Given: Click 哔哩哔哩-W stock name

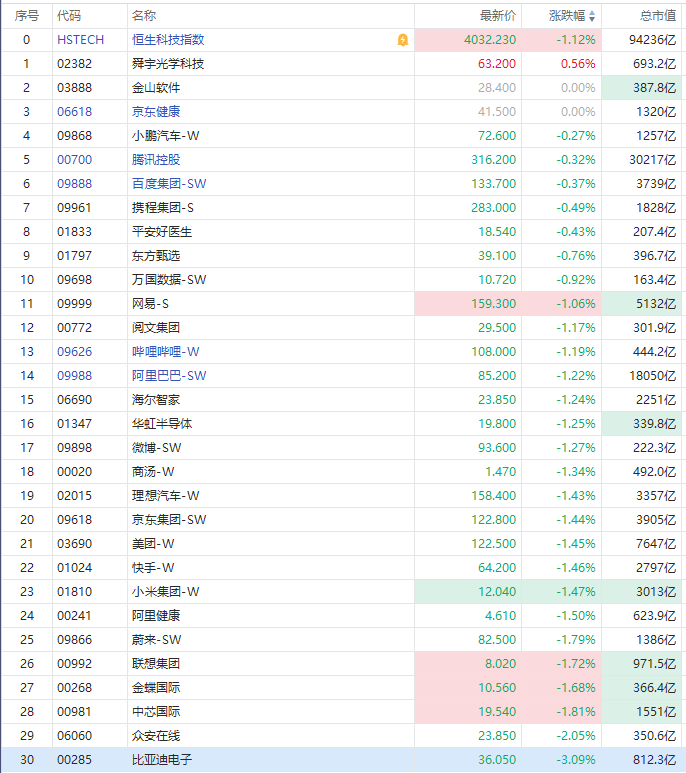Looking at the screenshot, I should click(166, 352).
